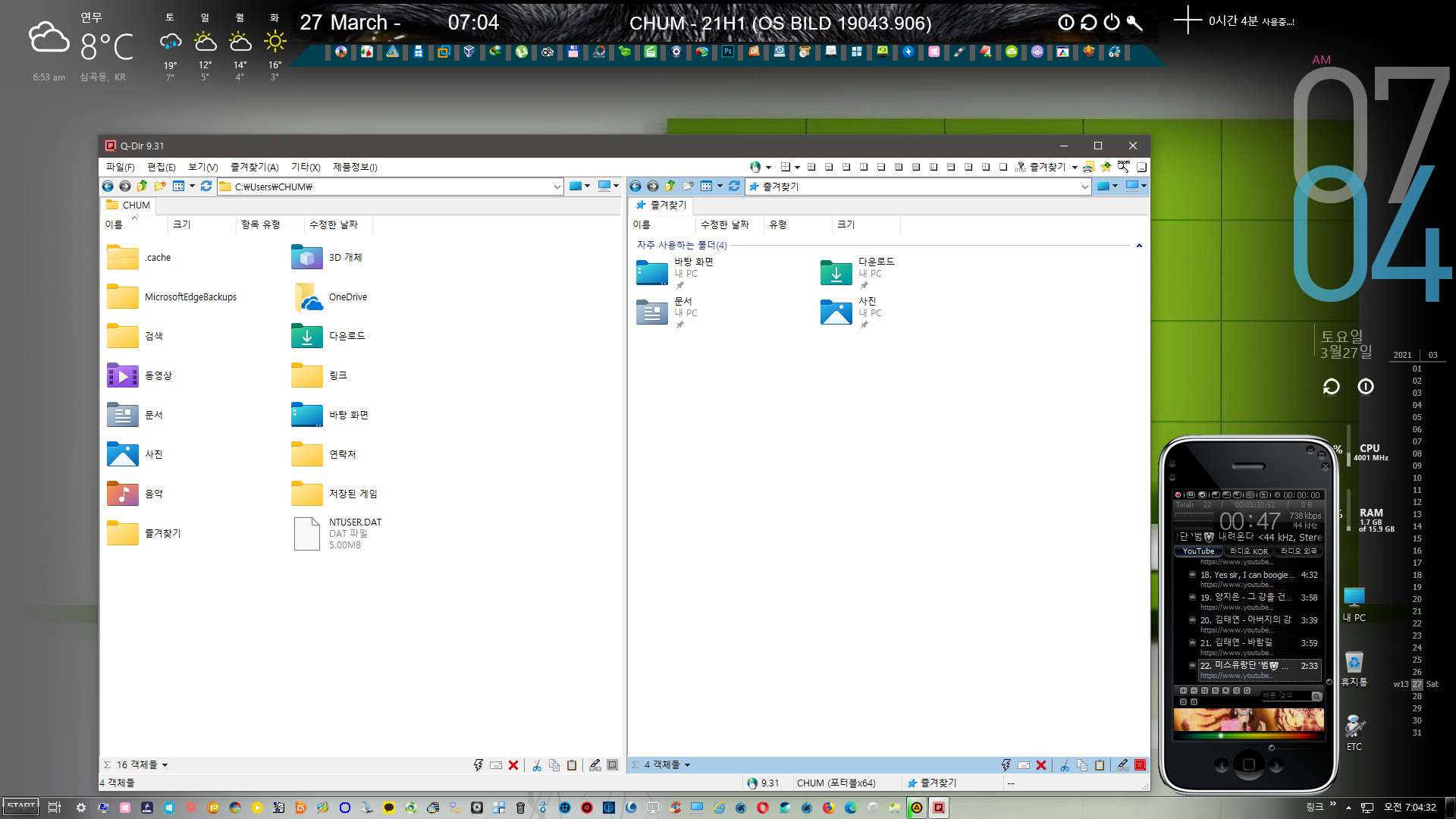
Task: Click the power icon in top bar
Action: tap(1112, 22)
